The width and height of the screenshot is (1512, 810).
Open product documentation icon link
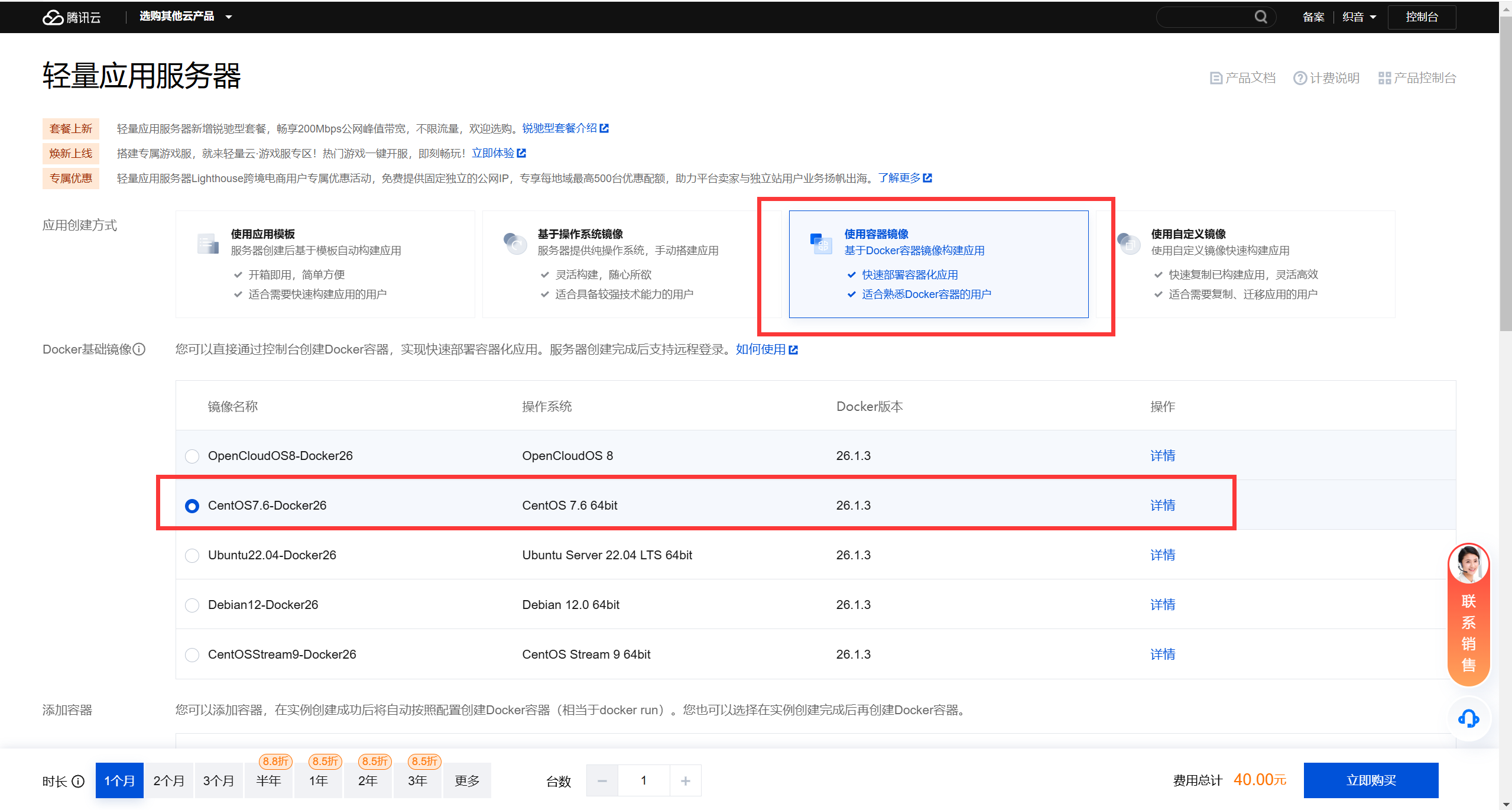point(1216,78)
